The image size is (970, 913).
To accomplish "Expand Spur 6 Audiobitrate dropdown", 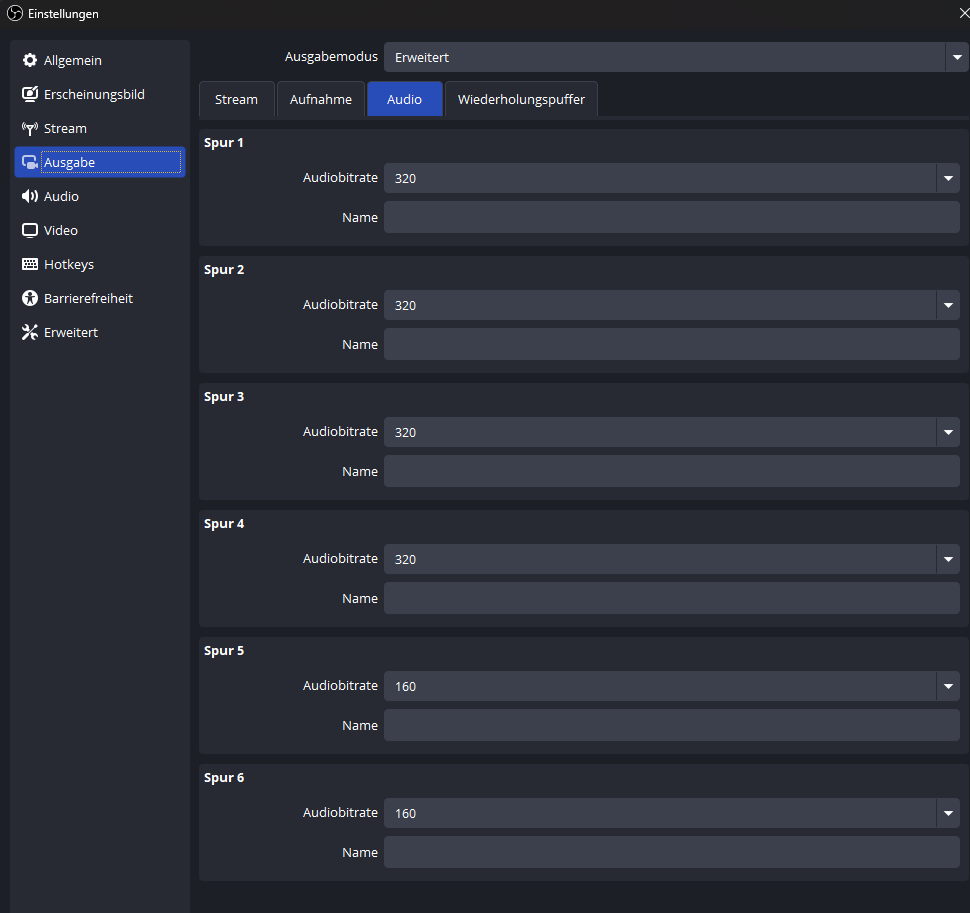I will click(x=947, y=813).
